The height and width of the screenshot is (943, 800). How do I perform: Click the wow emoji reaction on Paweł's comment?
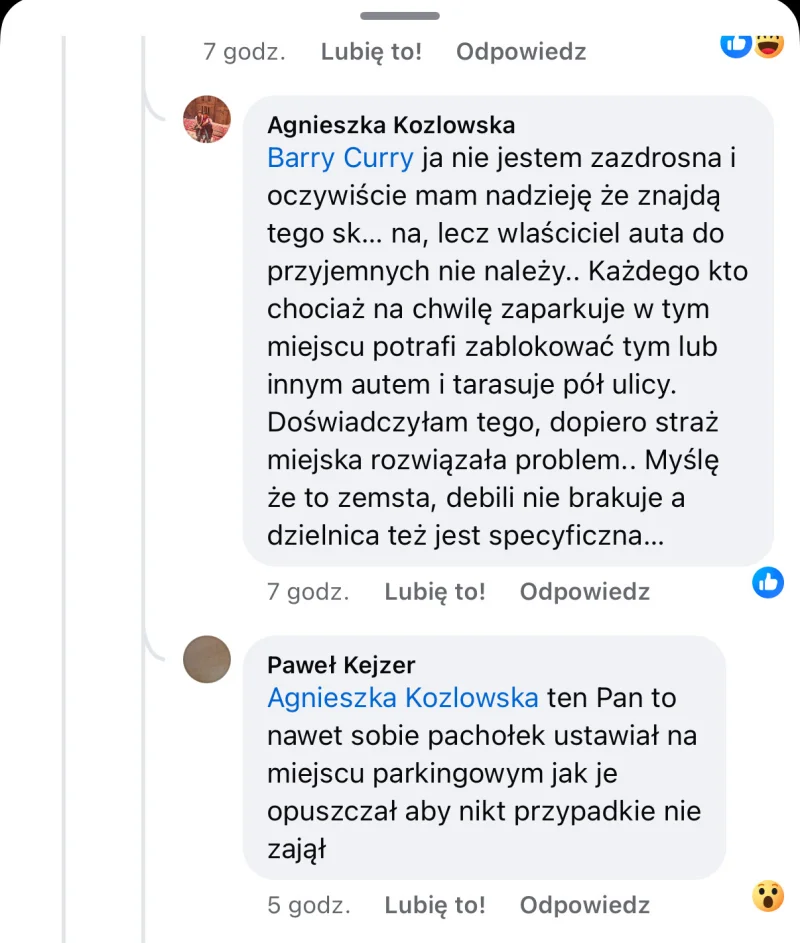click(x=768, y=895)
